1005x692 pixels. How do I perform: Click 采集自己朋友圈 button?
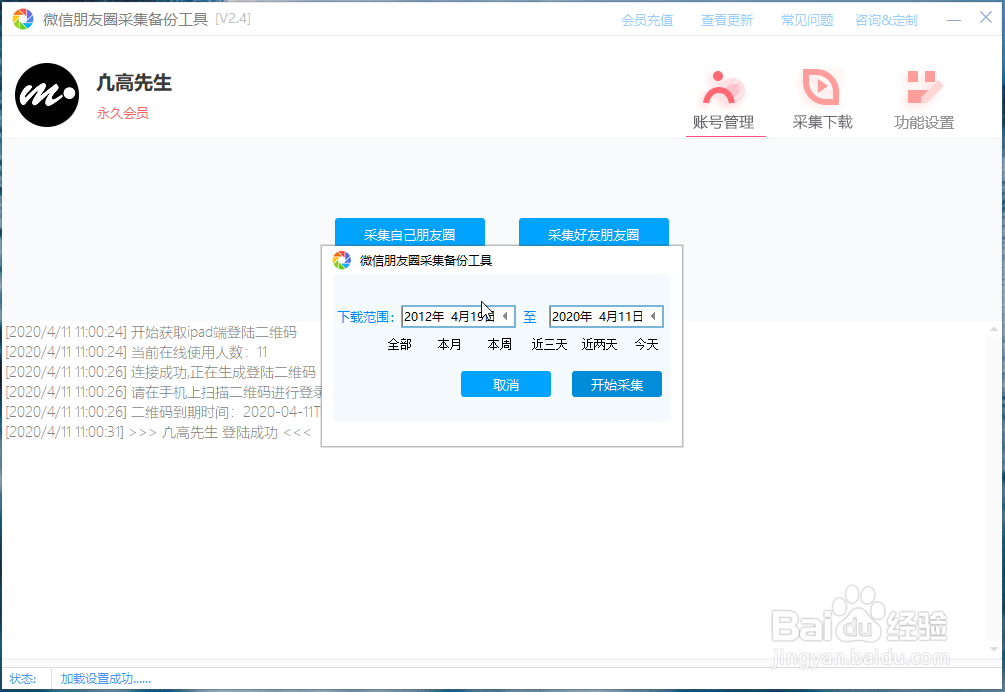(410, 233)
